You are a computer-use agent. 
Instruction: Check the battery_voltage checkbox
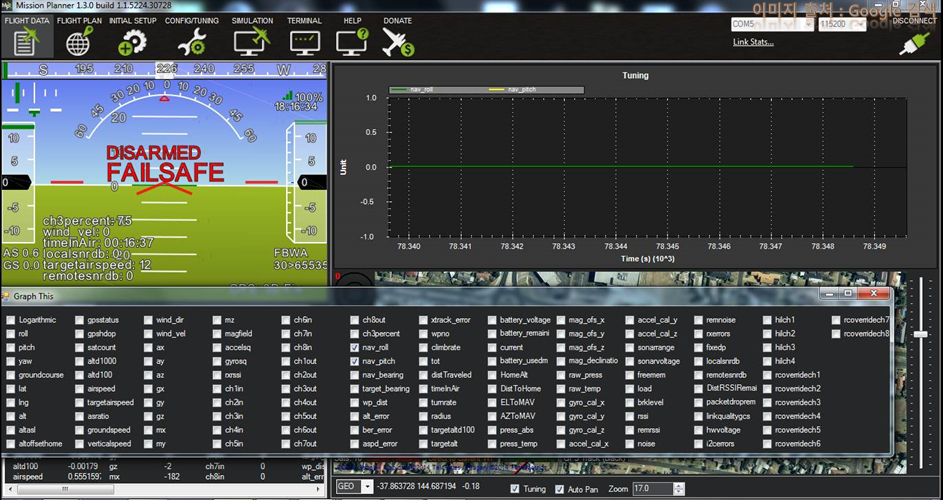pyautogui.click(x=492, y=319)
